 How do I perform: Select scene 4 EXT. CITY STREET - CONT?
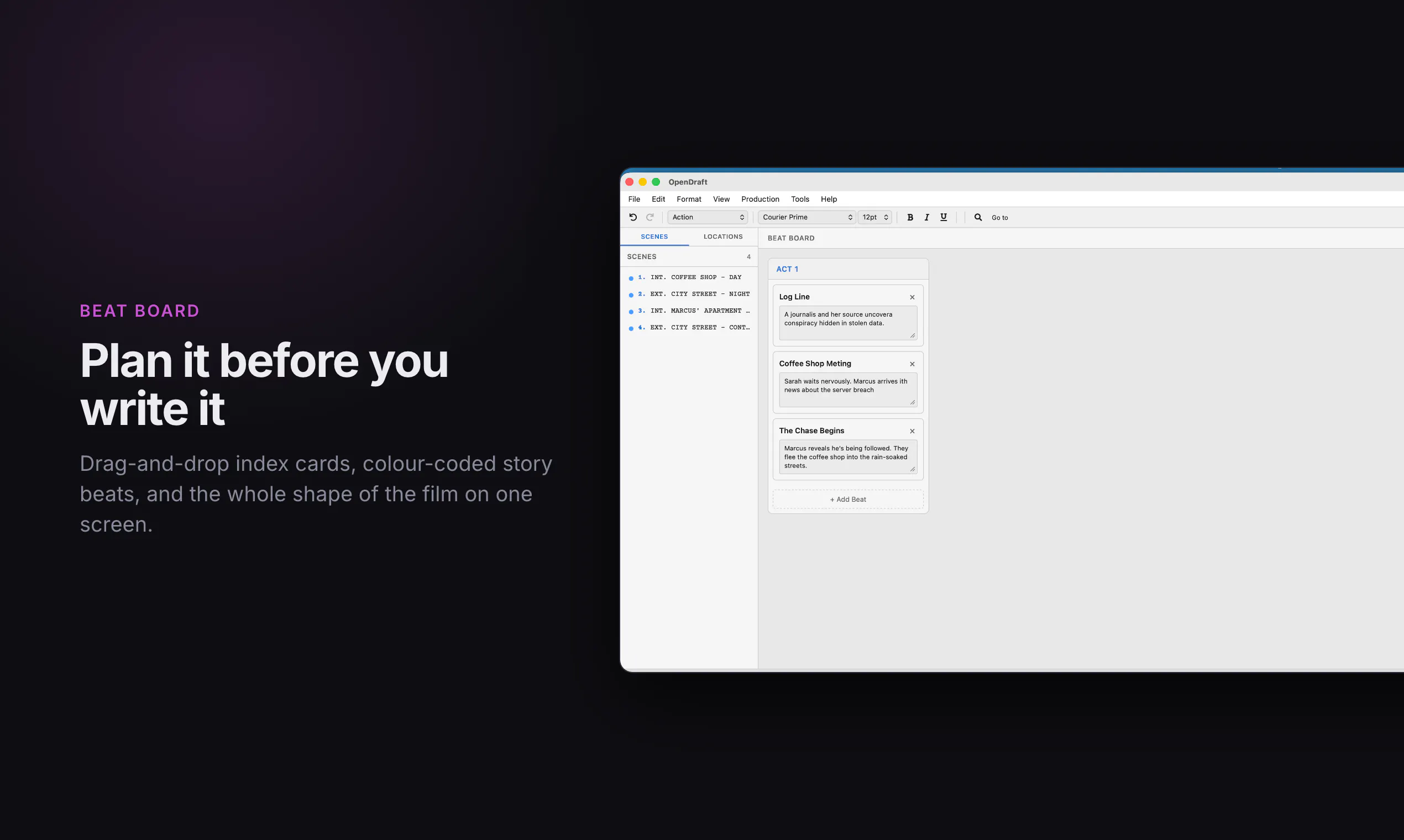[689, 328]
